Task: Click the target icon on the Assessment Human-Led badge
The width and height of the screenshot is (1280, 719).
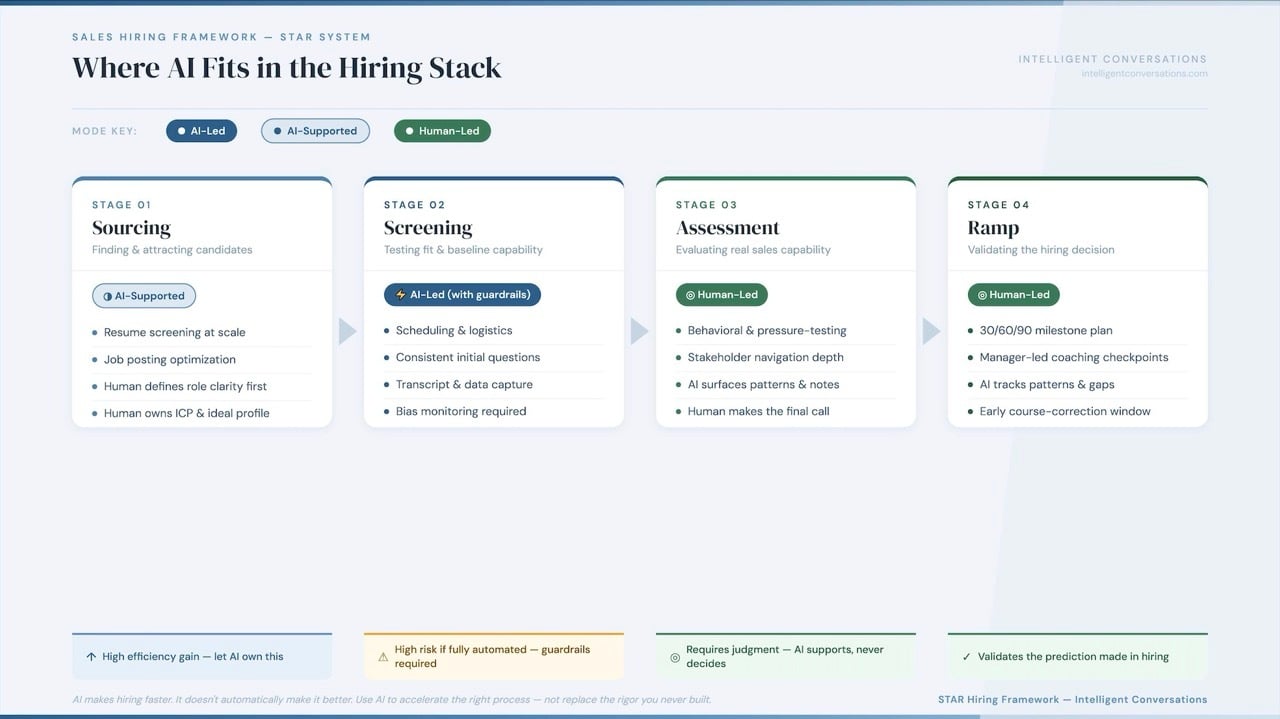Action: [x=689, y=294]
